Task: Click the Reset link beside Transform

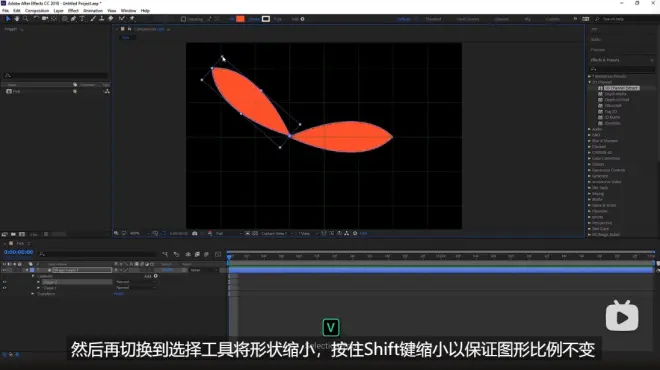Action: pos(119,294)
